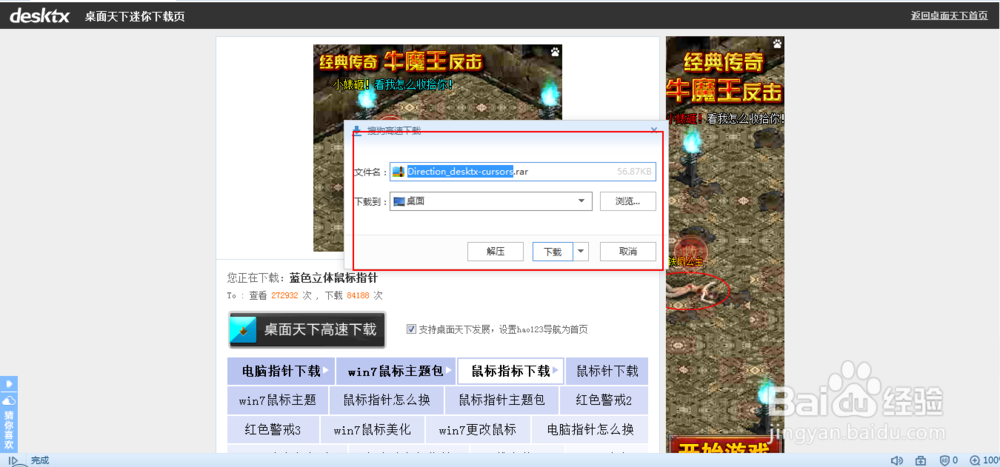
Task: Open the 鼠标指针主题包 link
Action: (x=503, y=401)
